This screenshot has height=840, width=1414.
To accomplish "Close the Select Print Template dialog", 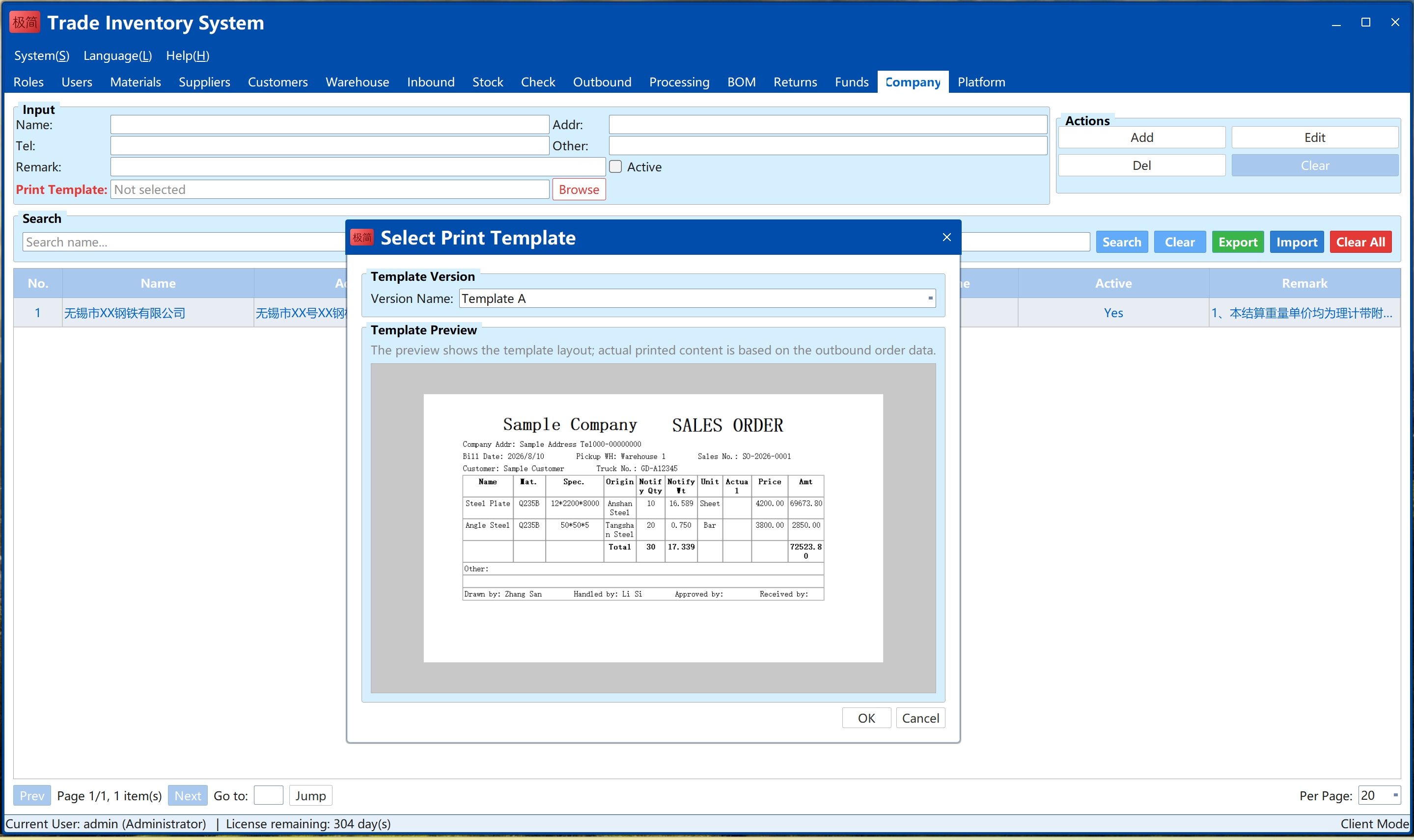I will click(x=946, y=237).
